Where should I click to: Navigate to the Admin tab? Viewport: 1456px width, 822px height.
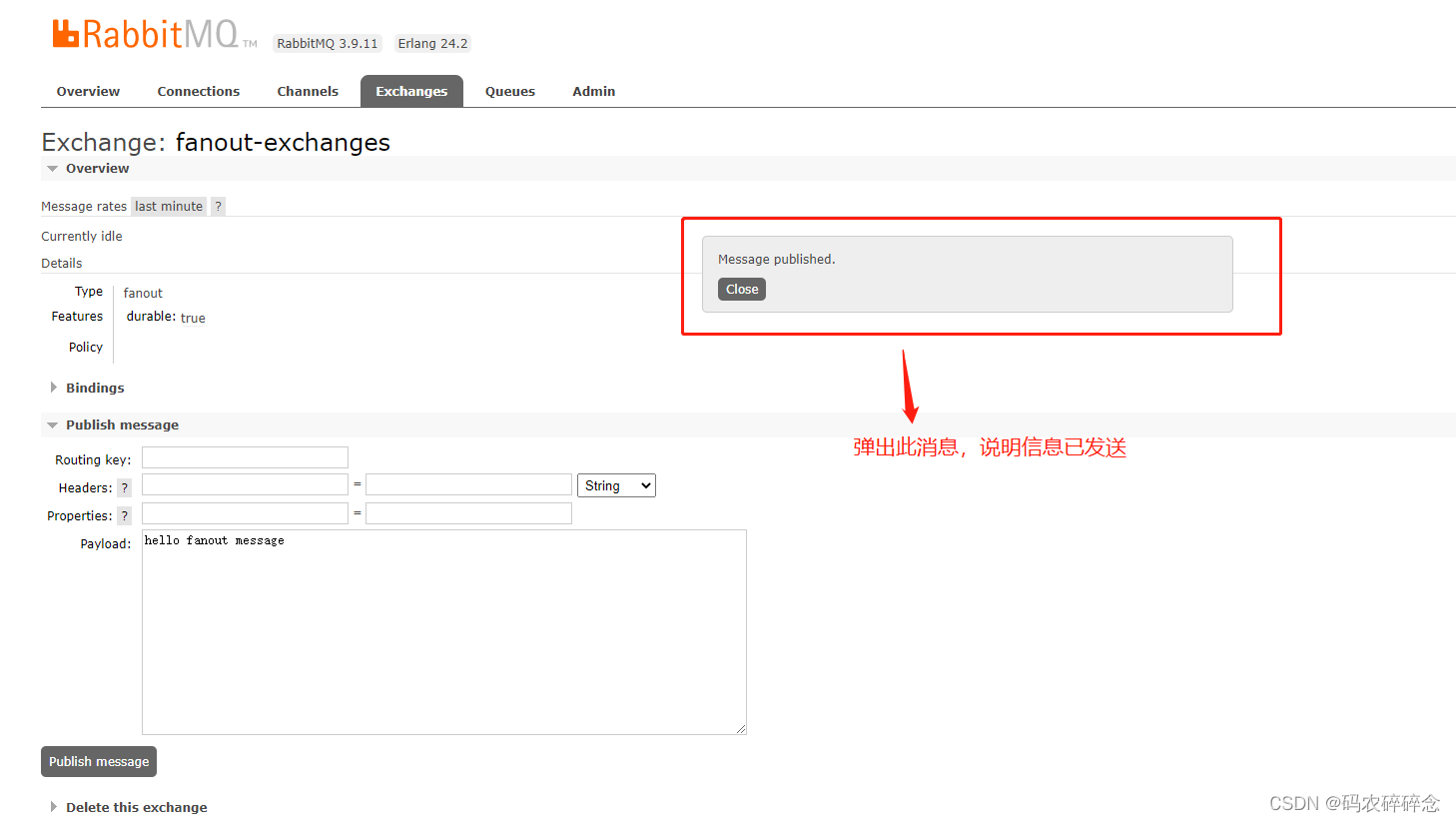(x=594, y=91)
